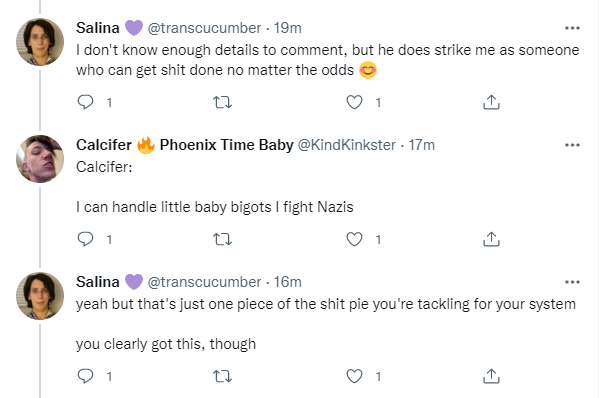
Task: Reply to Salina's 19m tweet
Action: click(85, 102)
